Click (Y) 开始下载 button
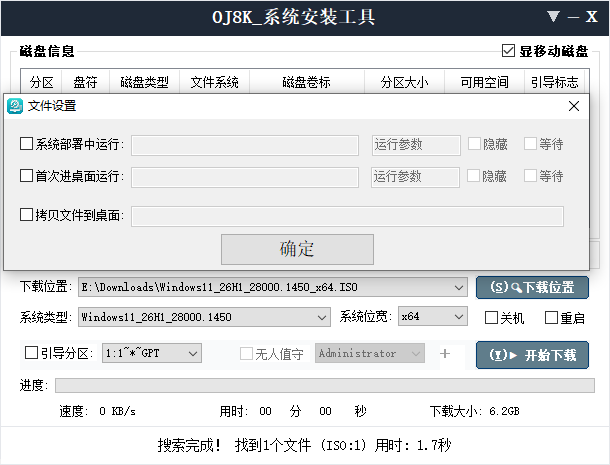 (x=532, y=354)
